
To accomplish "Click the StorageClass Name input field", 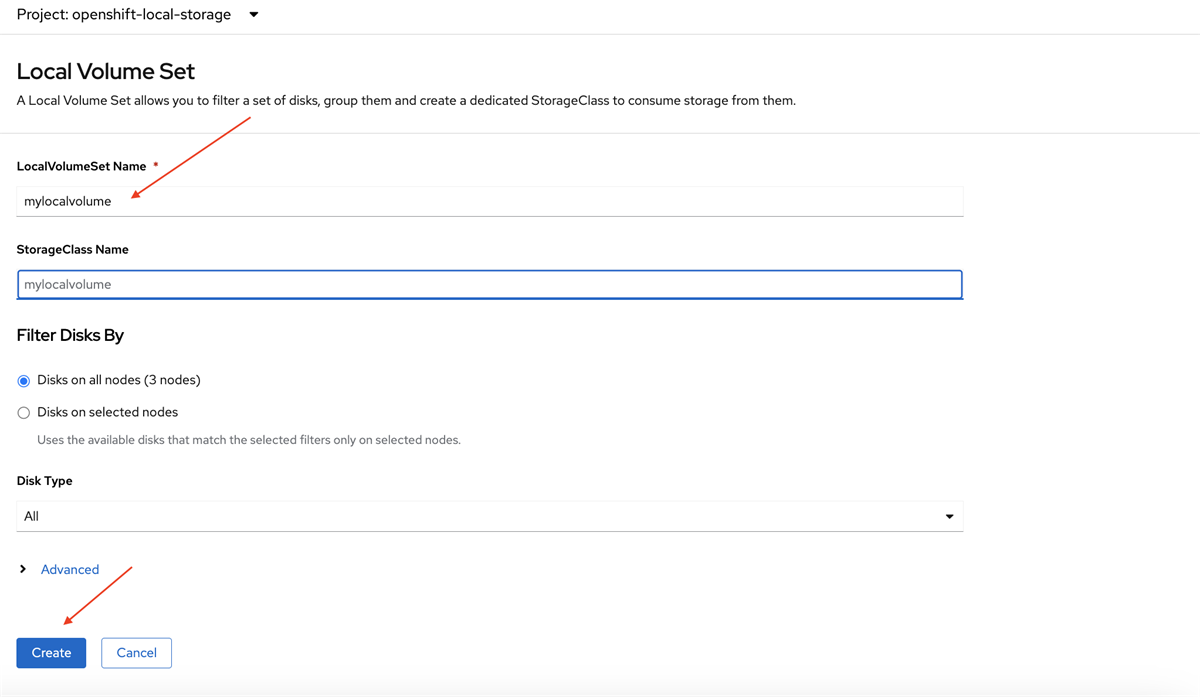I will click(x=490, y=284).
